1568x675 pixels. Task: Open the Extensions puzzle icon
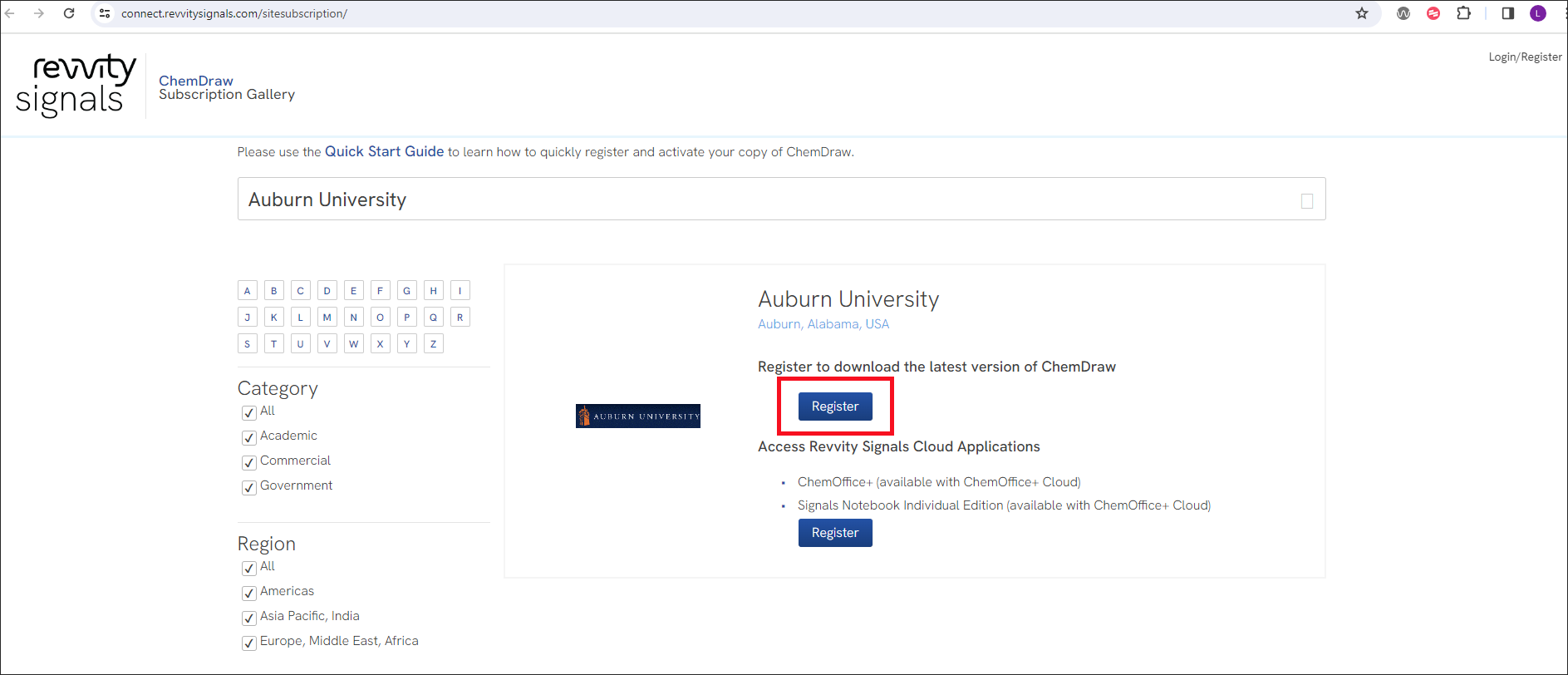pos(1464,13)
